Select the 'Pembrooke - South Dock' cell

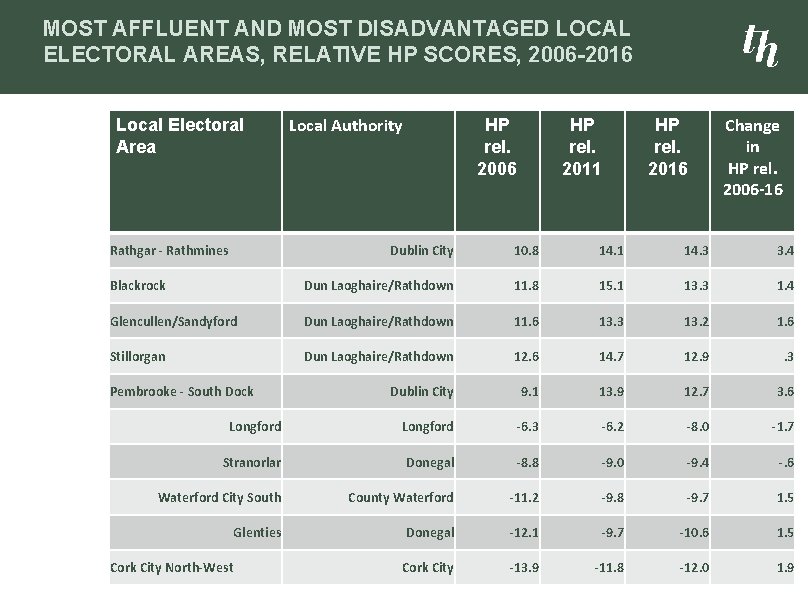(x=196, y=392)
